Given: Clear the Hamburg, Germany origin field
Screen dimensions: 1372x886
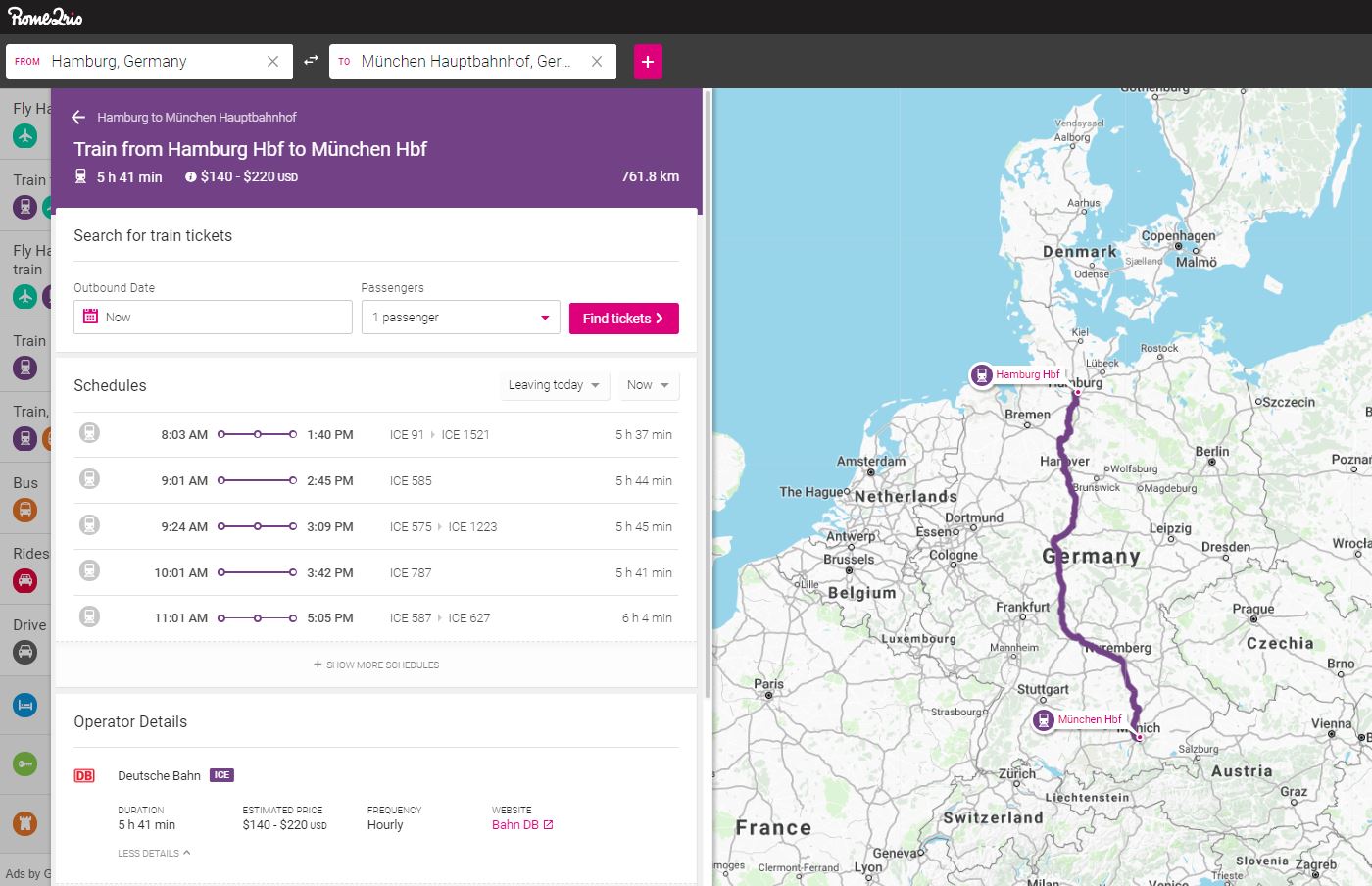Looking at the screenshot, I should pyautogui.click(x=272, y=62).
